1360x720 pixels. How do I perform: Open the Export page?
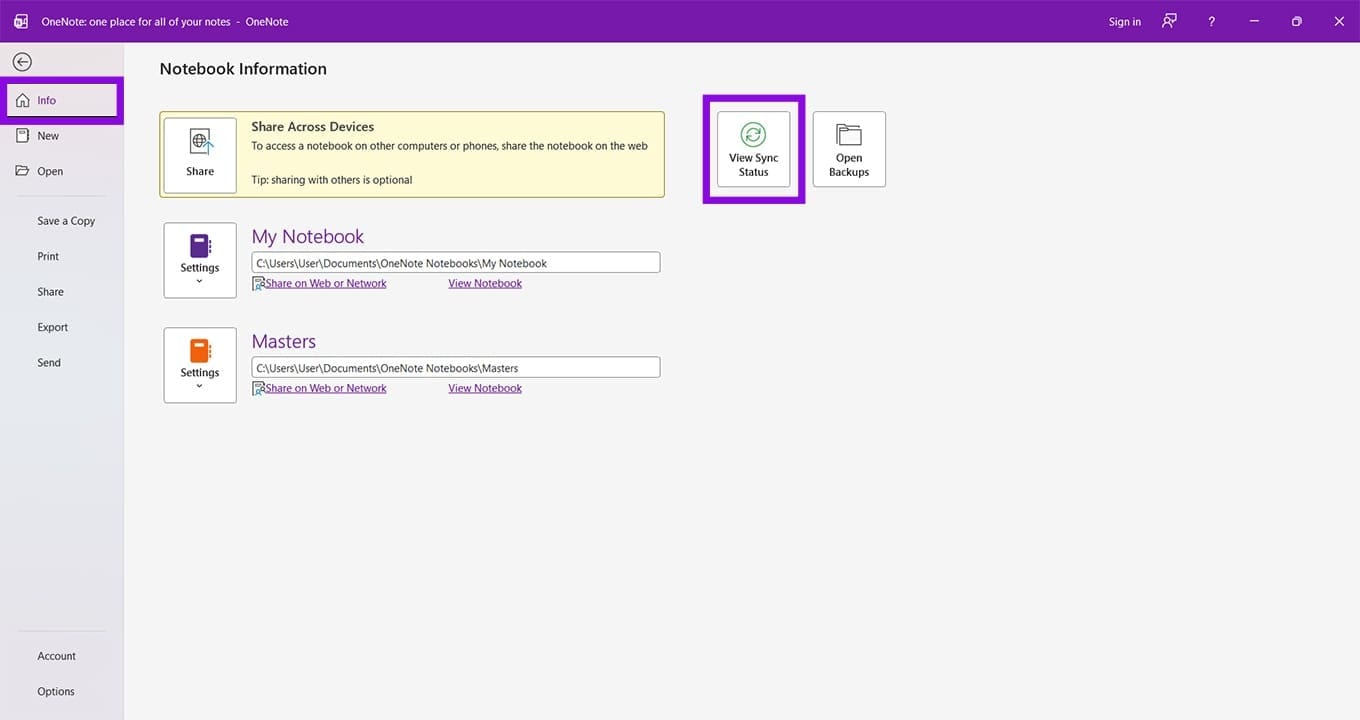[53, 327]
